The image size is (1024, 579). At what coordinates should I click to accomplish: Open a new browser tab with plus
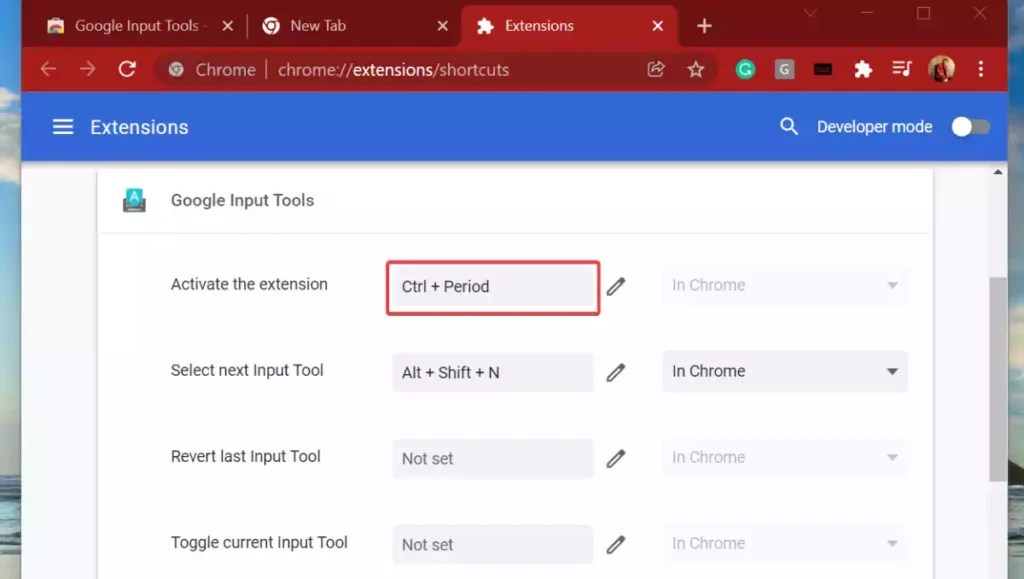pyautogui.click(x=704, y=26)
